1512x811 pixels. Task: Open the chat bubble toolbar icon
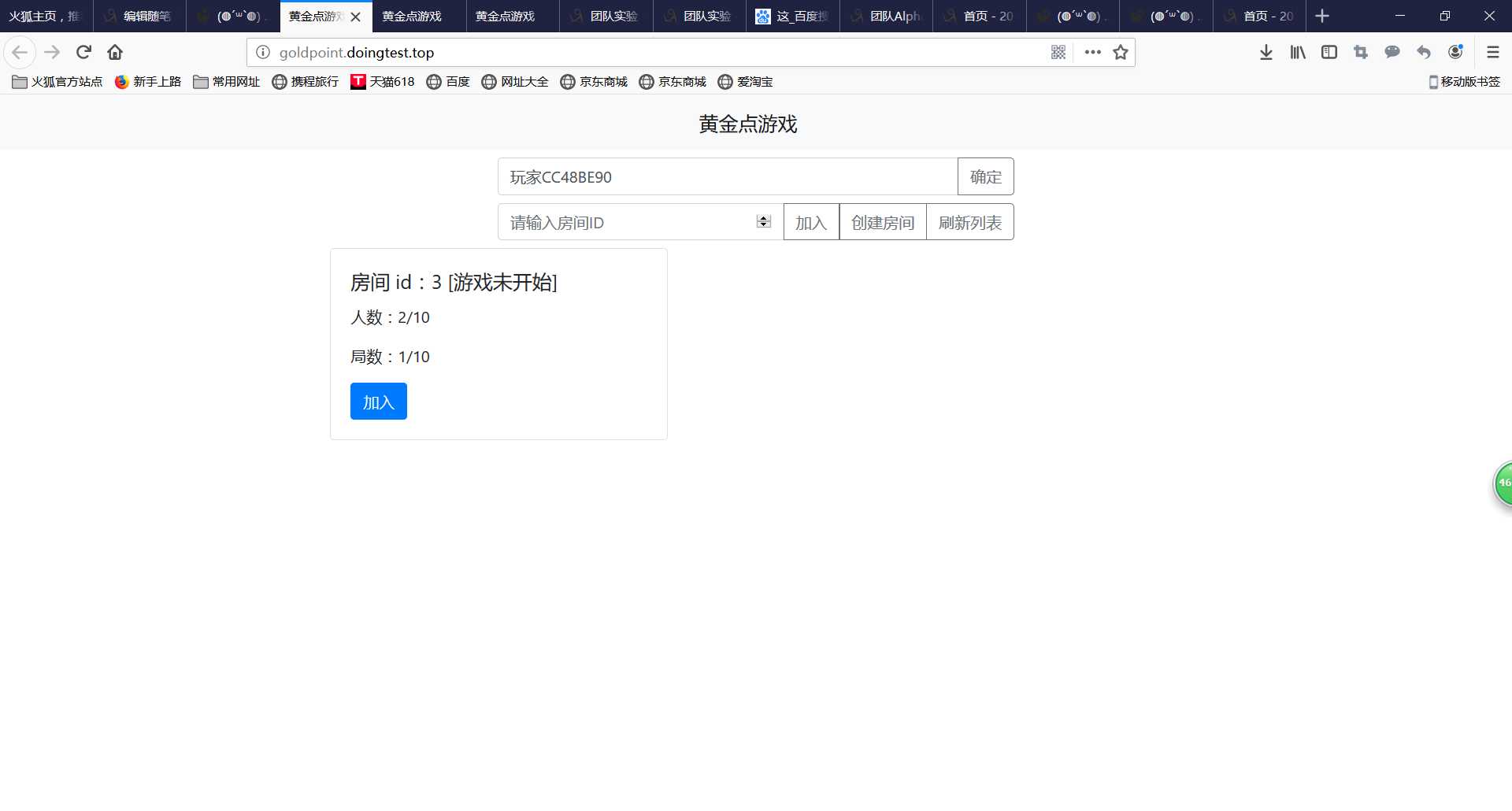pos(1392,53)
